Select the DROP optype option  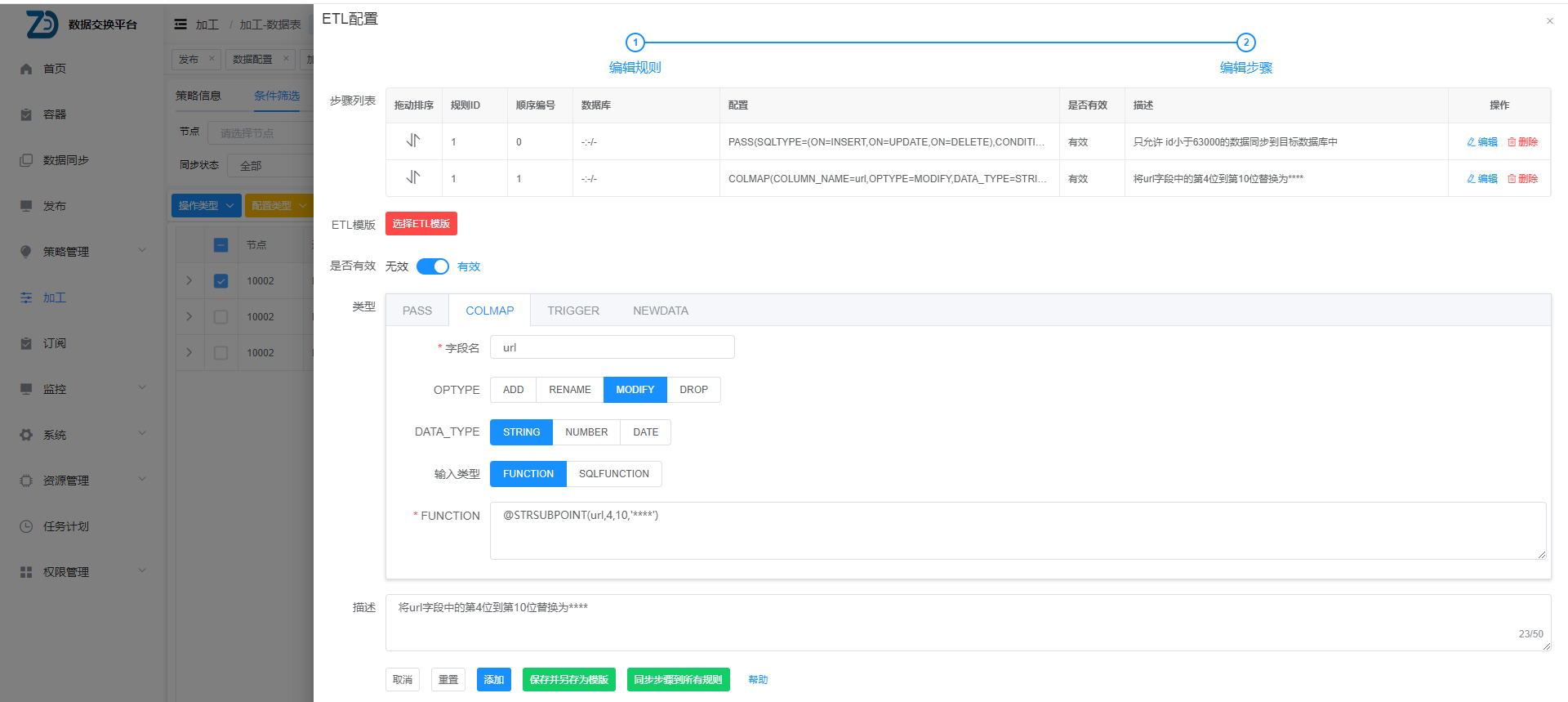693,390
